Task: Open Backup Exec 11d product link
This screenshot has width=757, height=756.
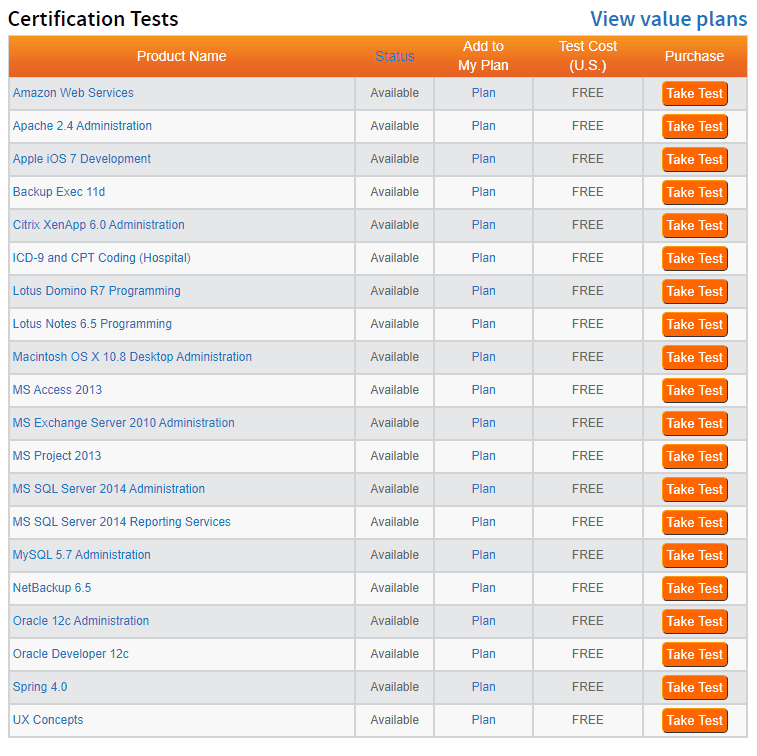Action: (58, 192)
